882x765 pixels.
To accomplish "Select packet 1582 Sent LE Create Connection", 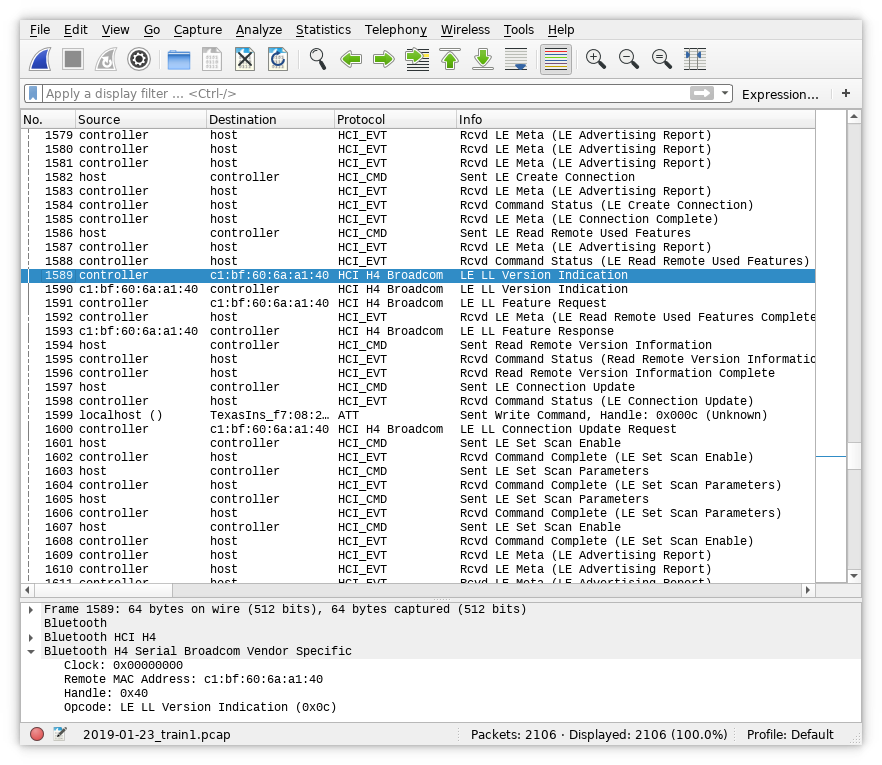I will 418,177.
